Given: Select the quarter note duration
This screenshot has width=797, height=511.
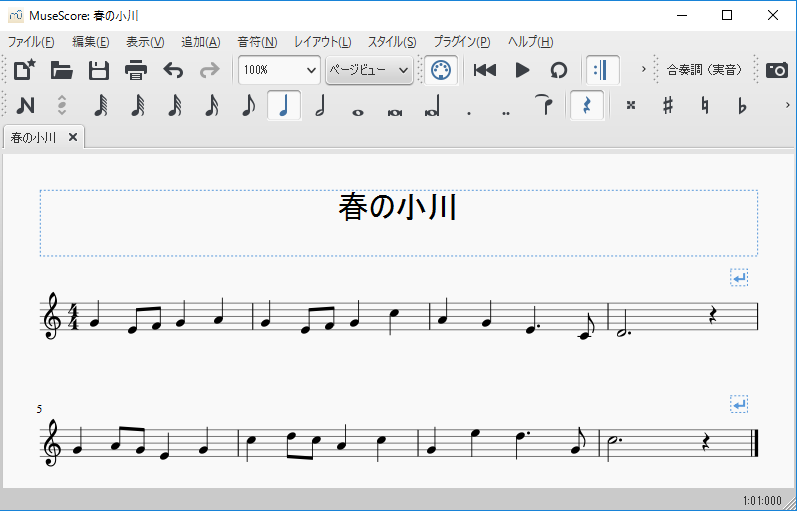Looking at the screenshot, I should (x=285, y=105).
